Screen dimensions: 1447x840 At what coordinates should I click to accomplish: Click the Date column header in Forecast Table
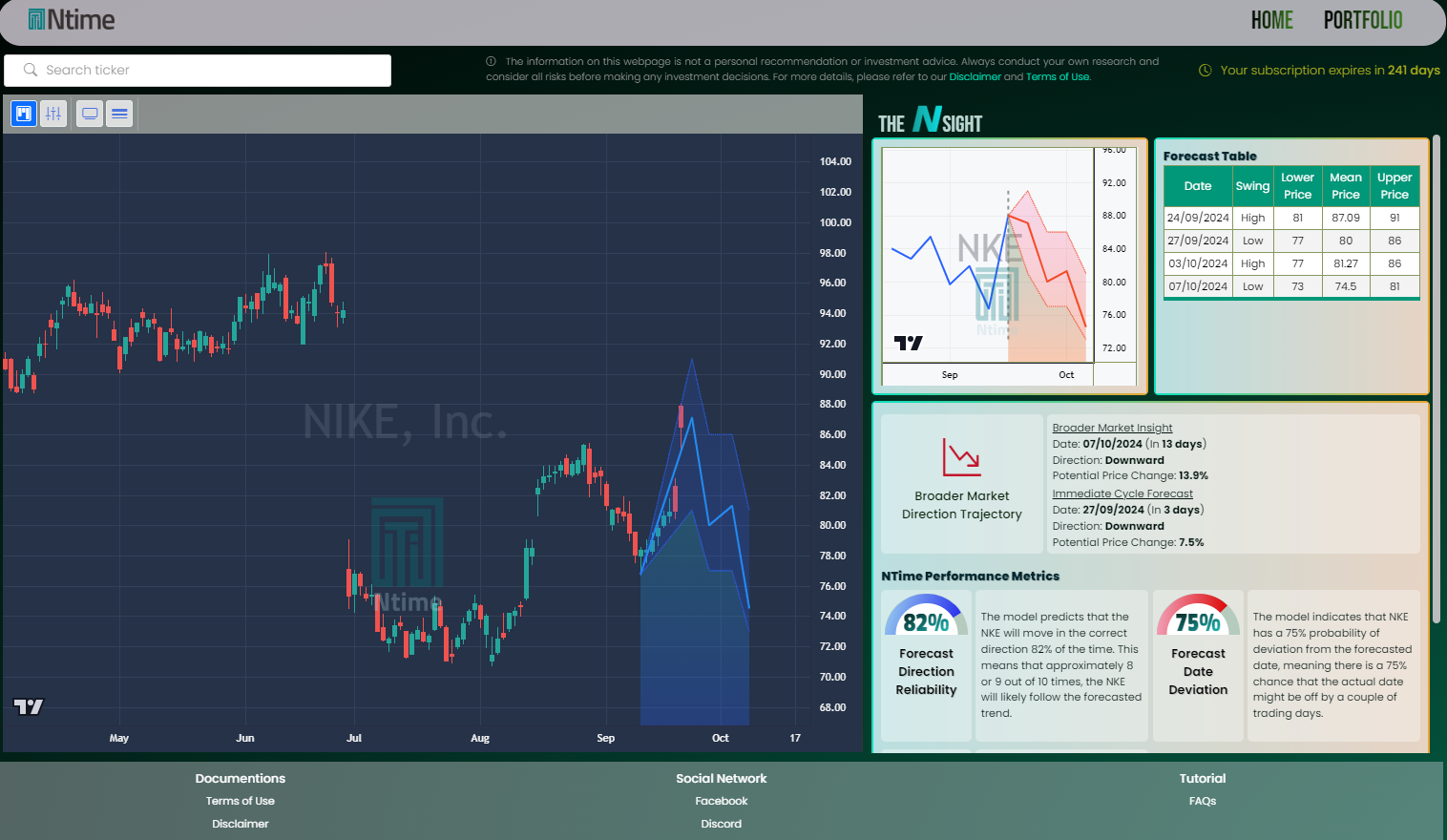1198,186
